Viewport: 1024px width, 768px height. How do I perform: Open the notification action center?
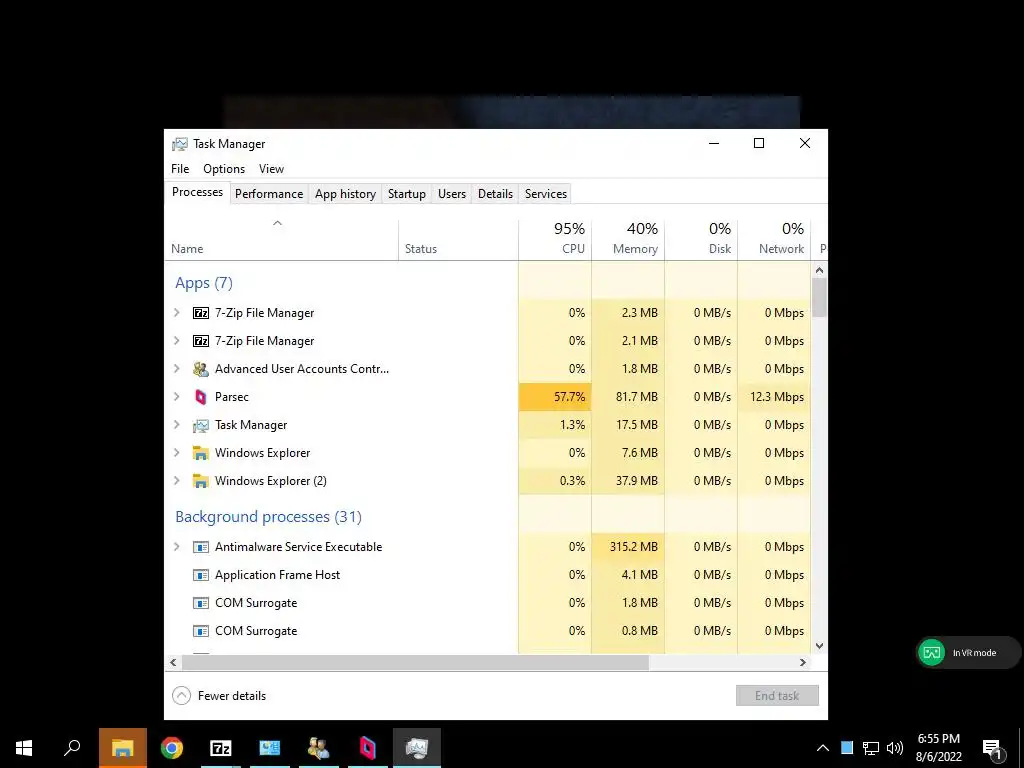[993, 748]
